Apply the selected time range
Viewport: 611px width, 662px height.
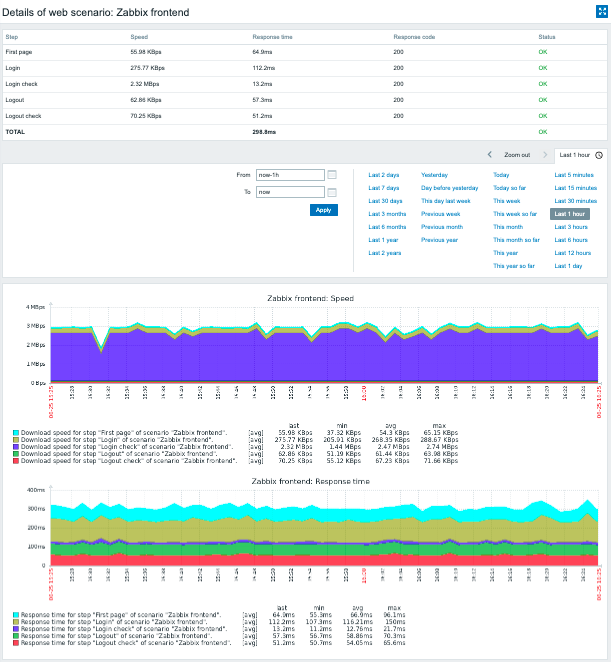coord(323,210)
